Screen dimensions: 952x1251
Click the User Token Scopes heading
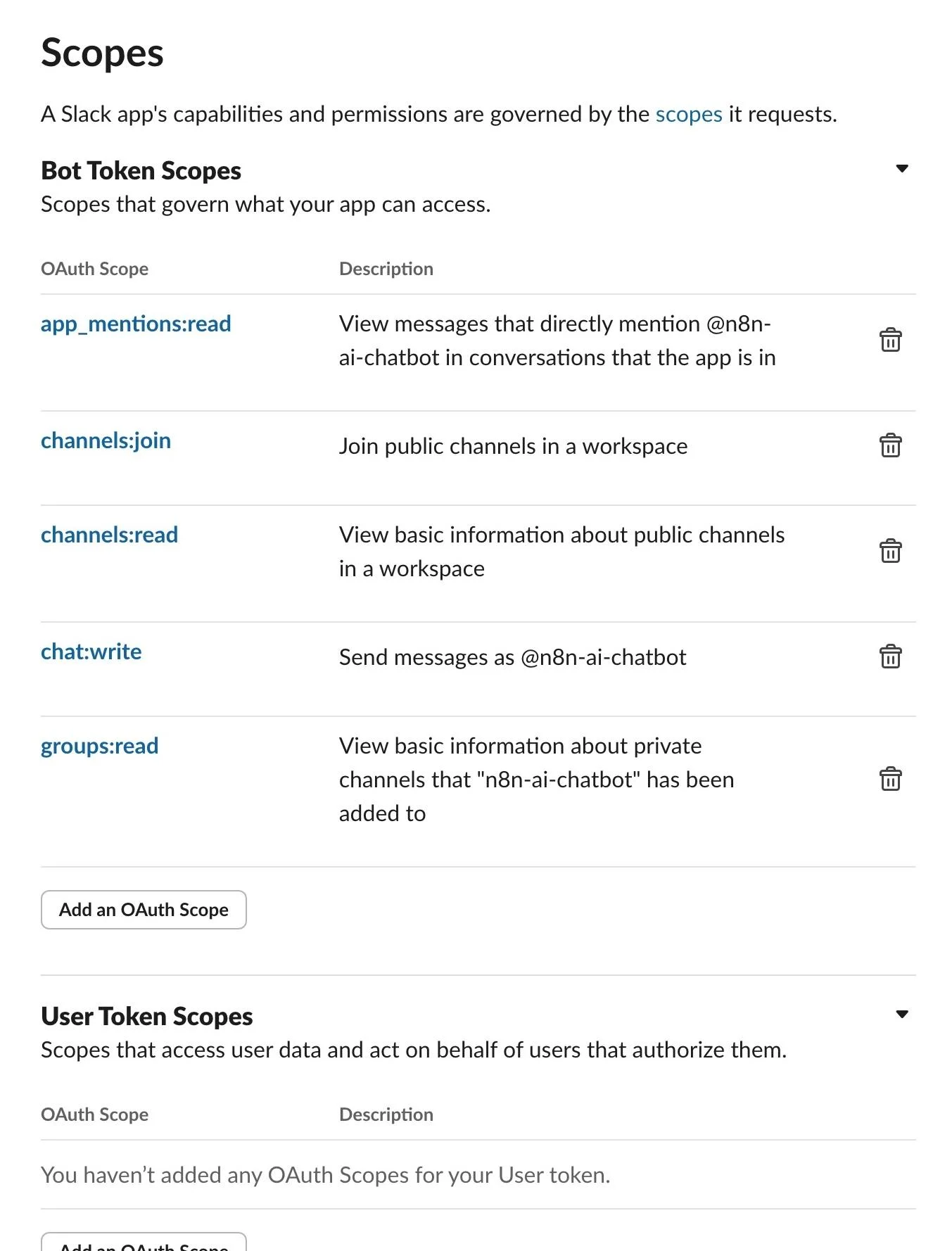point(146,1017)
